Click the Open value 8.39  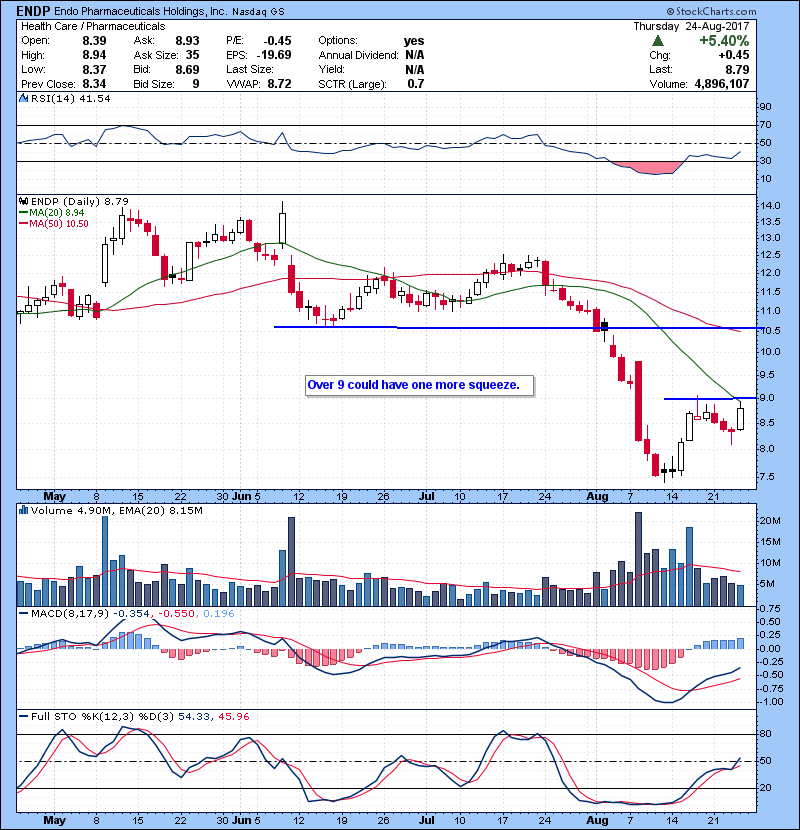[94, 41]
